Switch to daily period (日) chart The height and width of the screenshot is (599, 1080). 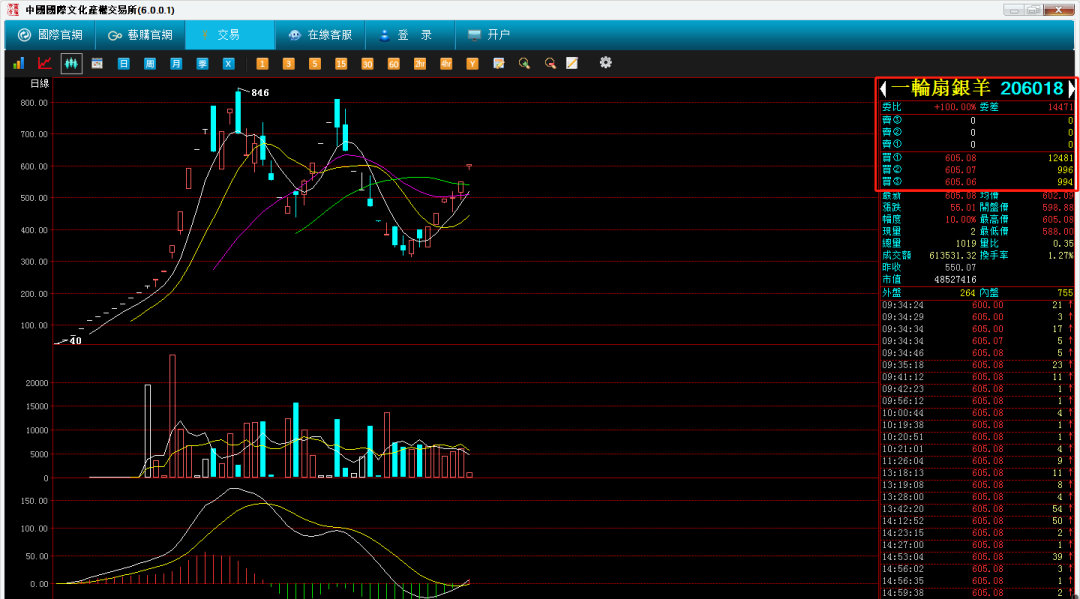tap(123, 63)
